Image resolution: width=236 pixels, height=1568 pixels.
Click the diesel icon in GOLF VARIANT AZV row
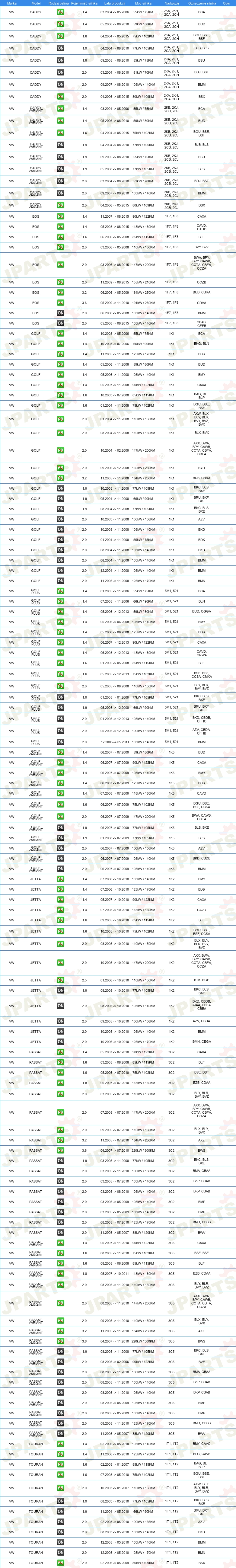[60, 849]
